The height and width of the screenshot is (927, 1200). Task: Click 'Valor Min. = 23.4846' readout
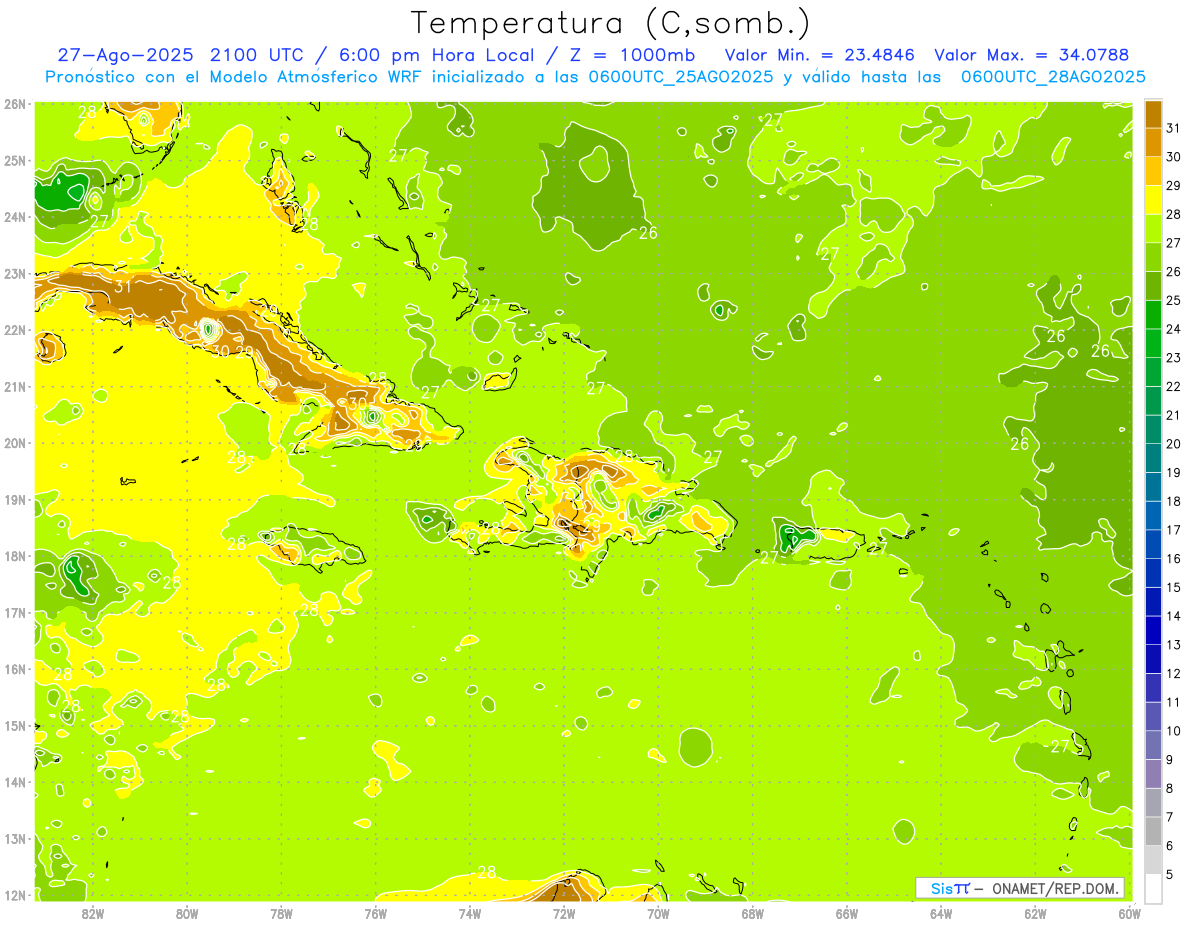pyautogui.click(x=820, y=55)
